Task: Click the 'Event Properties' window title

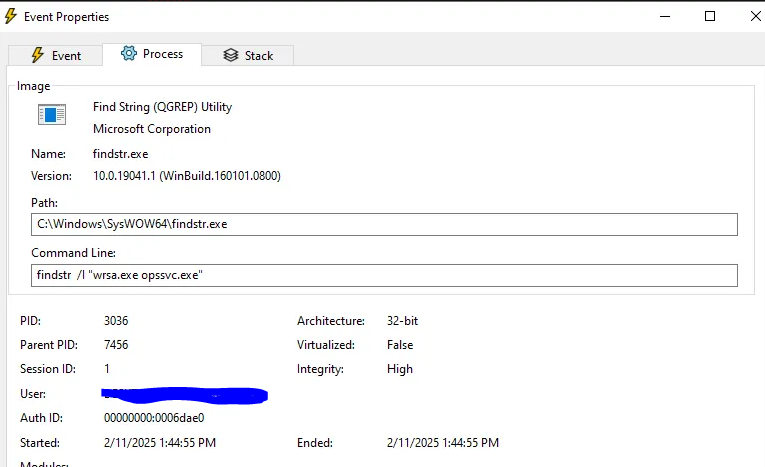Action: click(66, 17)
